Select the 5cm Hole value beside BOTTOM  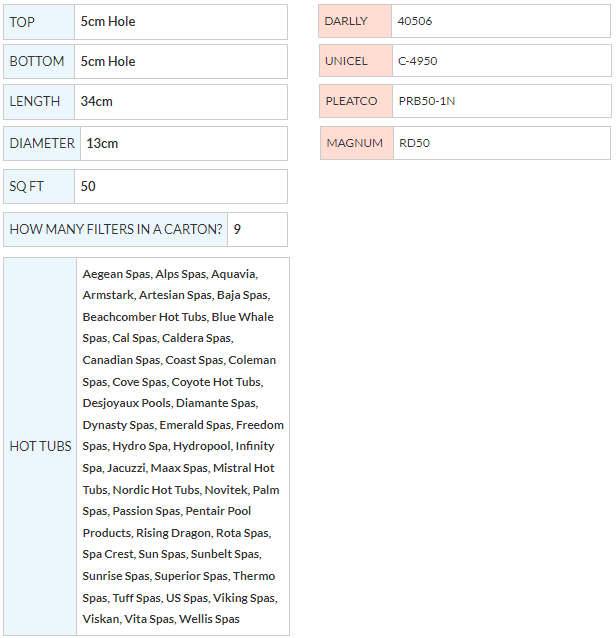click(x=108, y=62)
